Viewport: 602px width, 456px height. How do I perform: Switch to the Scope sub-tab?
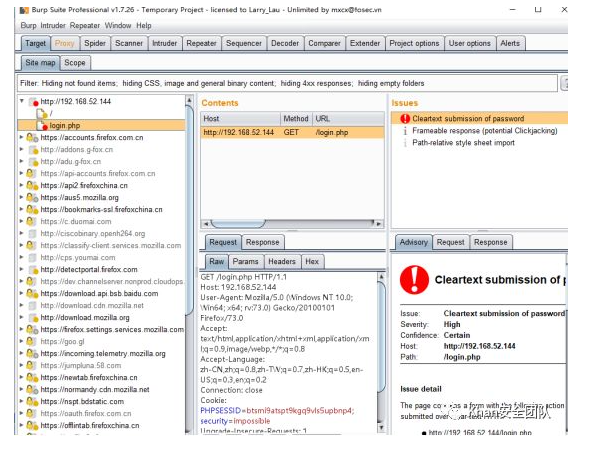tap(75, 63)
